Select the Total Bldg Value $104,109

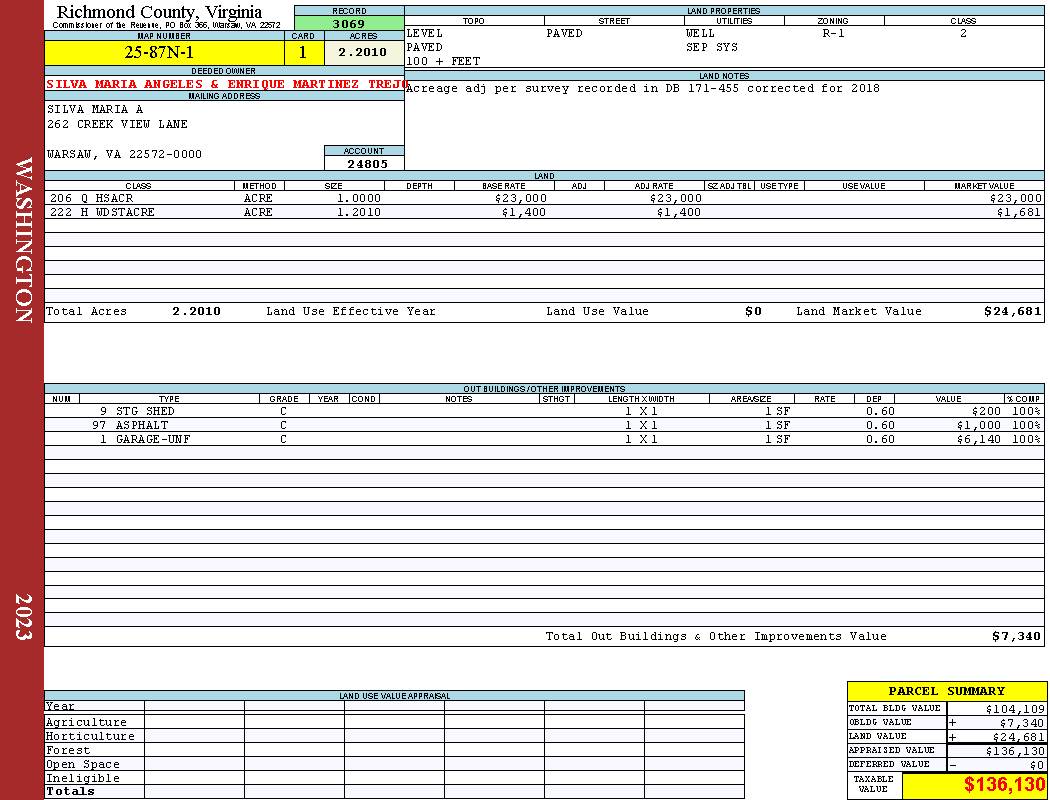pyautogui.click(x=1015, y=709)
